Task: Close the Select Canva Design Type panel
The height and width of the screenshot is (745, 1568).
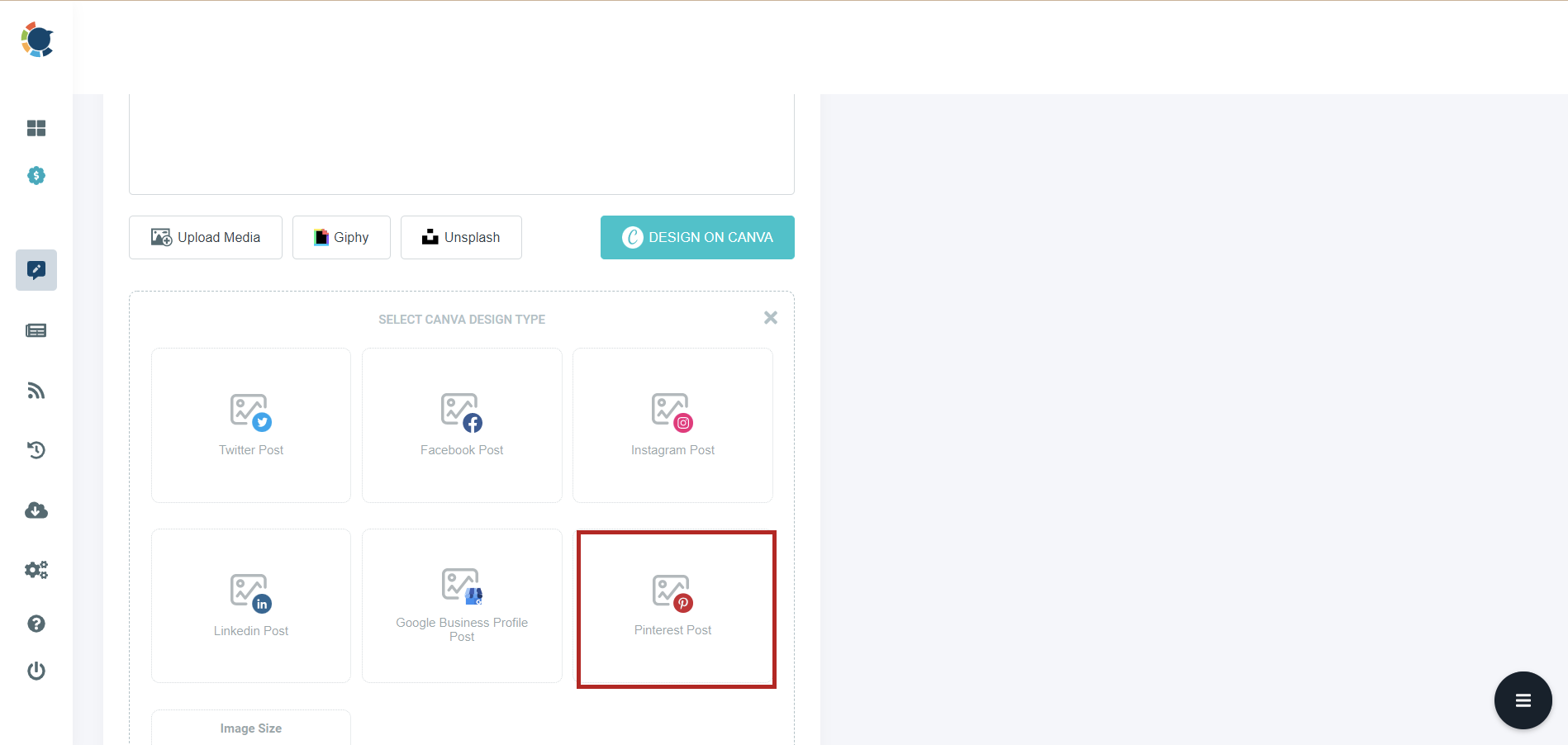Action: (x=771, y=318)
